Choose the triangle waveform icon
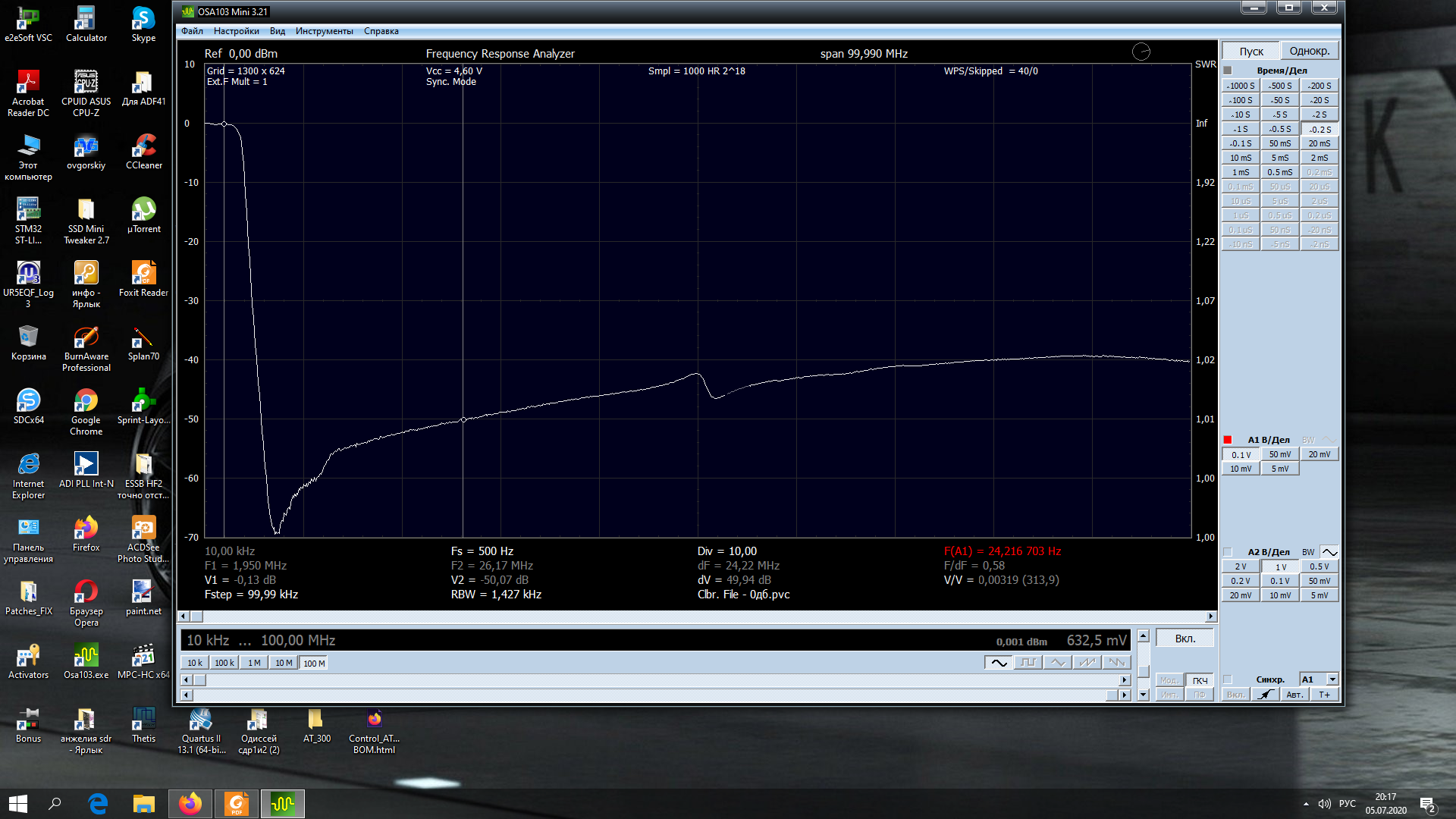The height and width of the screenshot is (819, 1456). [x=1058, y=663]
